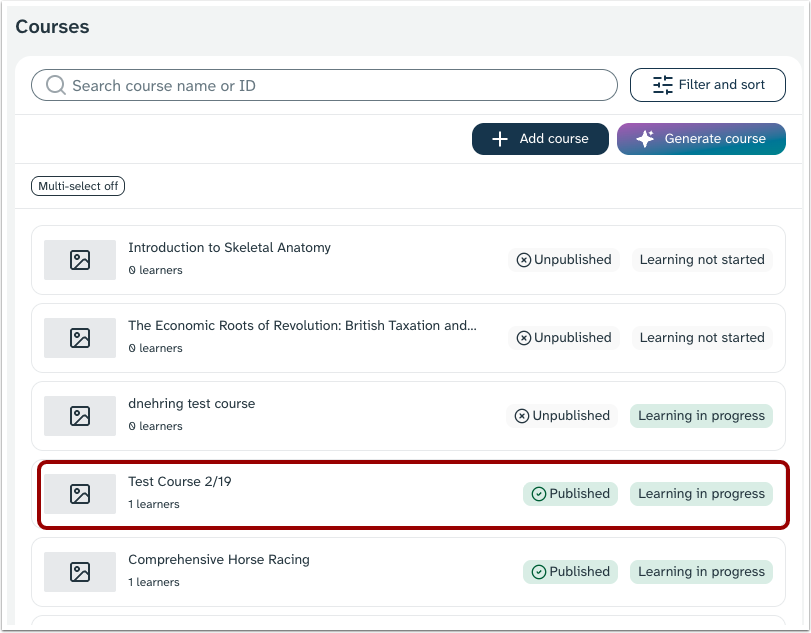Open the Filter and sort options
Screen dimensions: 811x633
tap(708, 85)
